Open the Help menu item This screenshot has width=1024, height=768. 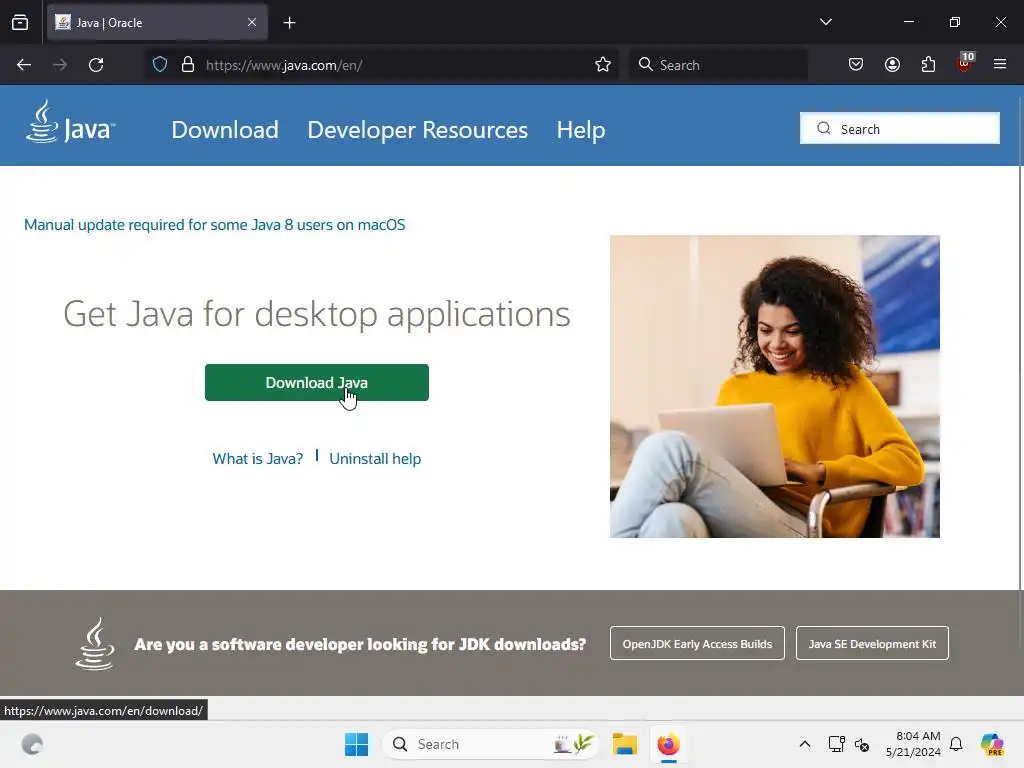[x=581, y=130]
